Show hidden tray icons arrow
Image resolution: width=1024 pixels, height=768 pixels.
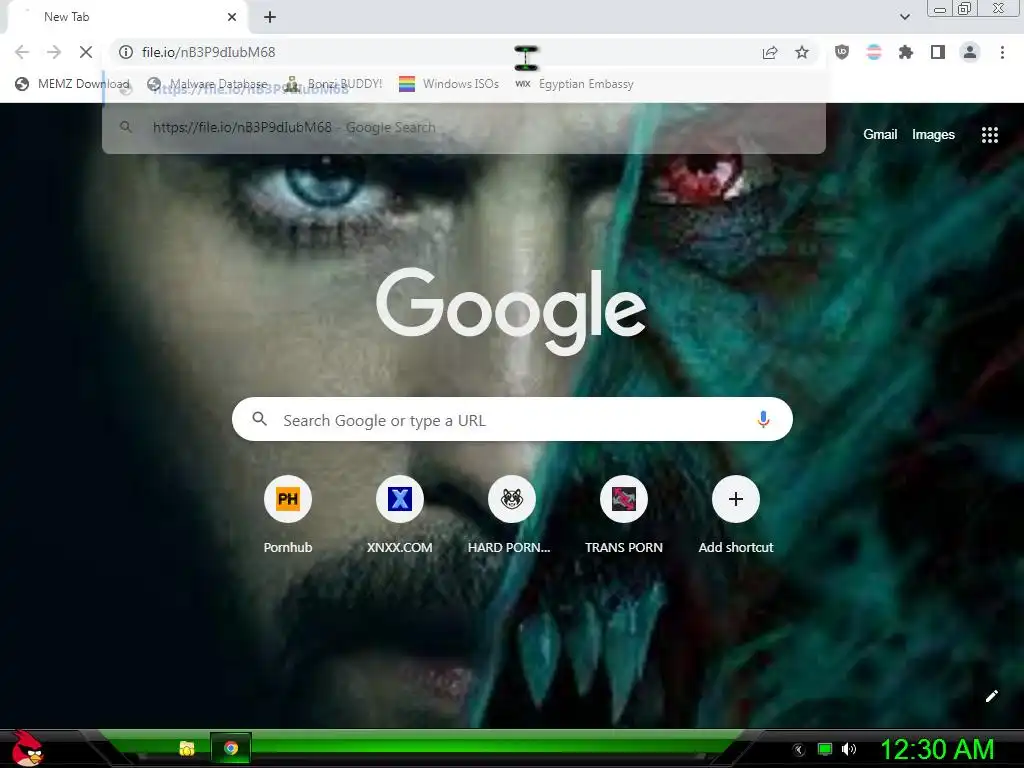(798, 750)
